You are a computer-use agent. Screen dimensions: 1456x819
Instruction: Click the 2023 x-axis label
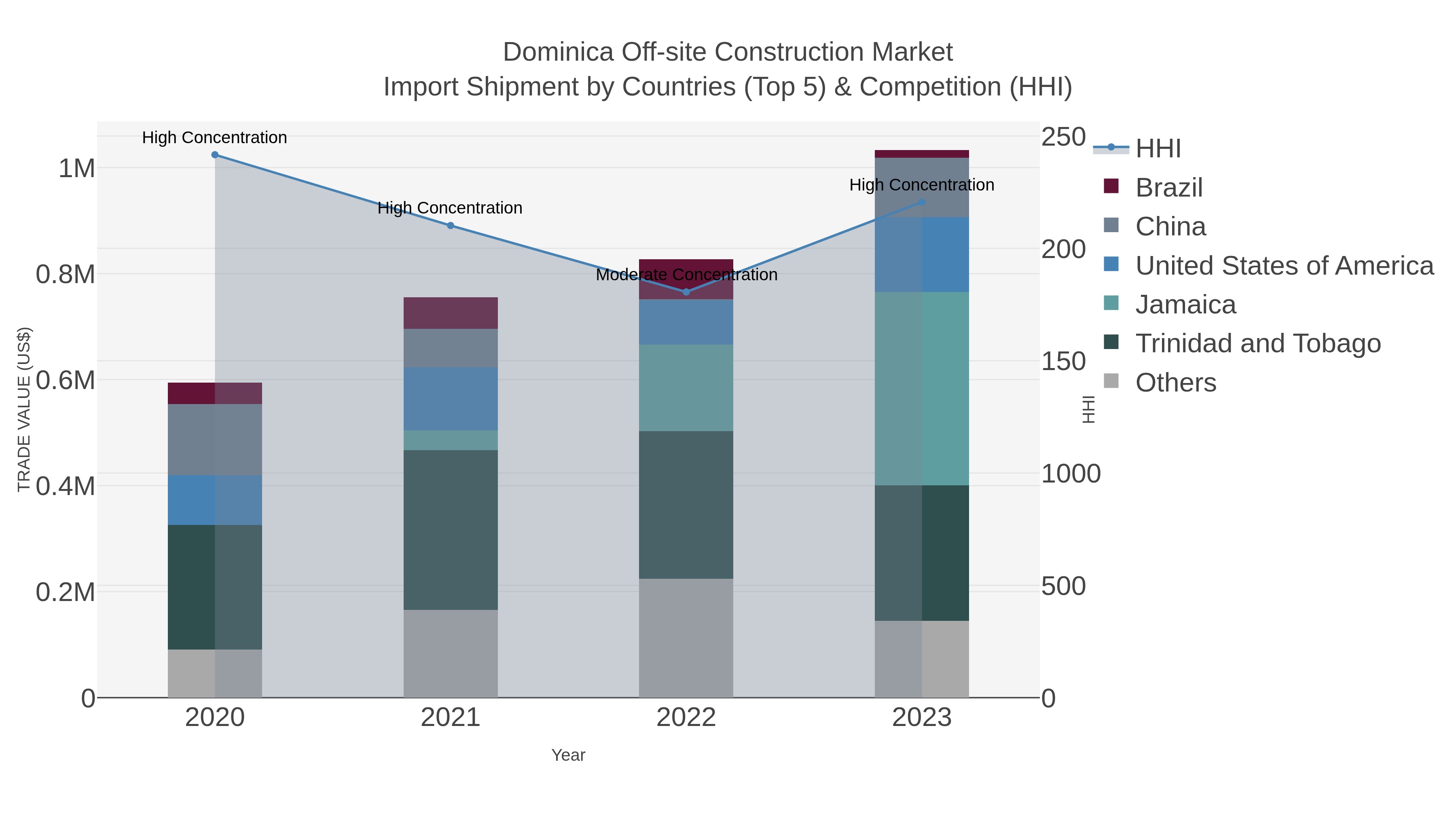pos(922,718)
